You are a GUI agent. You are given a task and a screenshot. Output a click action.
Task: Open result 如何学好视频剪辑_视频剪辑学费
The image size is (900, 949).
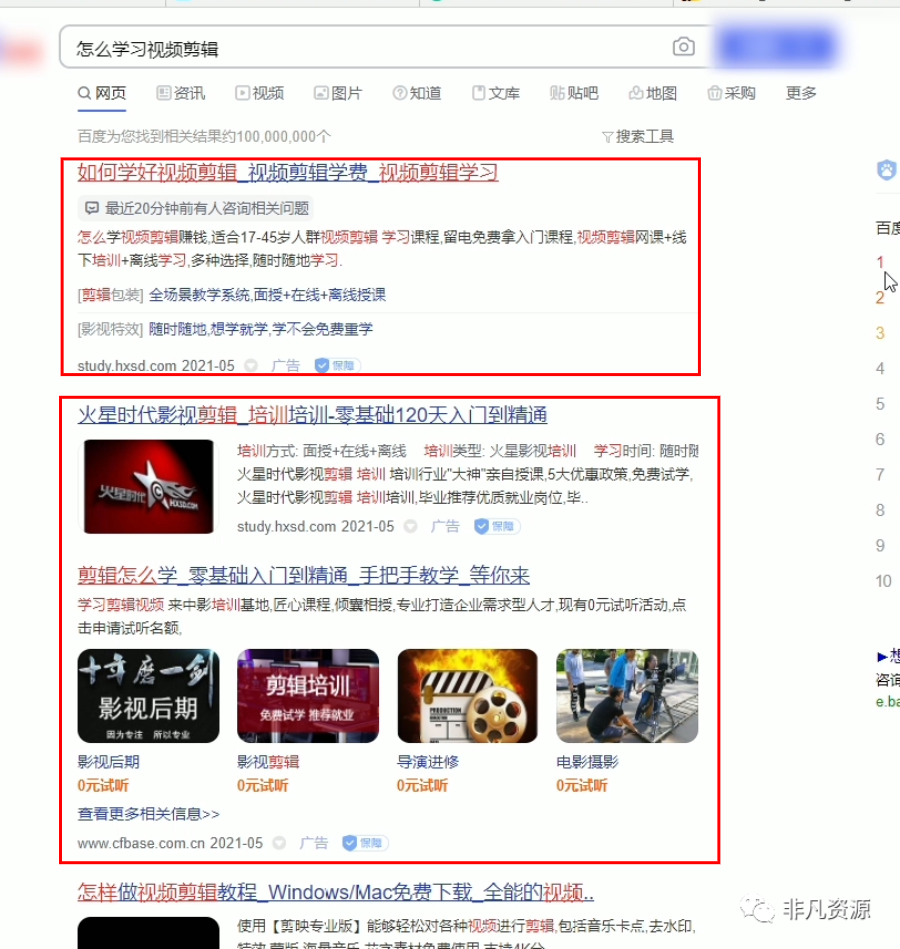coord(287,172)
